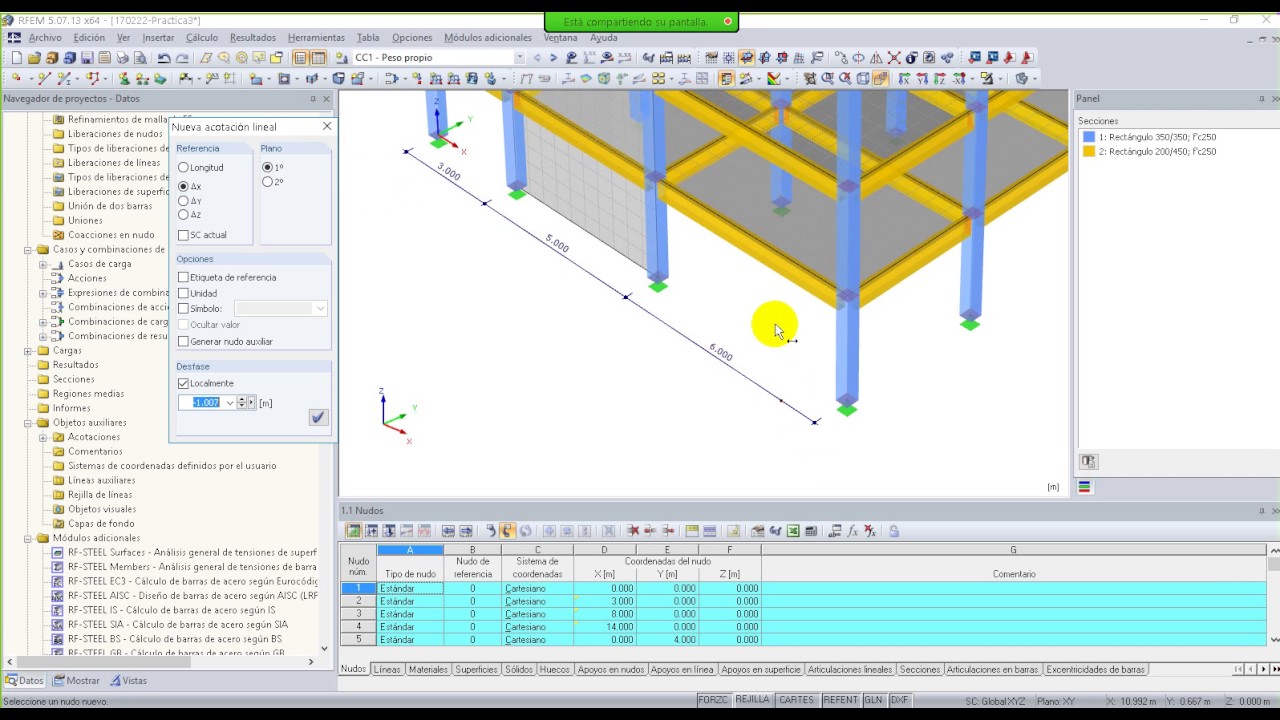Screen dimensions: 1280x720
Task: Select plane 2° radio button
Action: point(267,182)
